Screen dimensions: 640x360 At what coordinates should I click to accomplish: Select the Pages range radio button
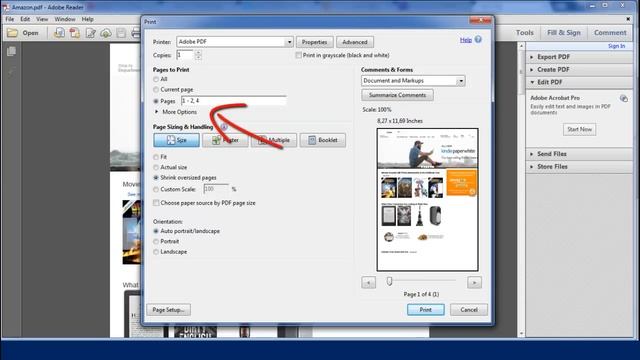click(156, 101)
